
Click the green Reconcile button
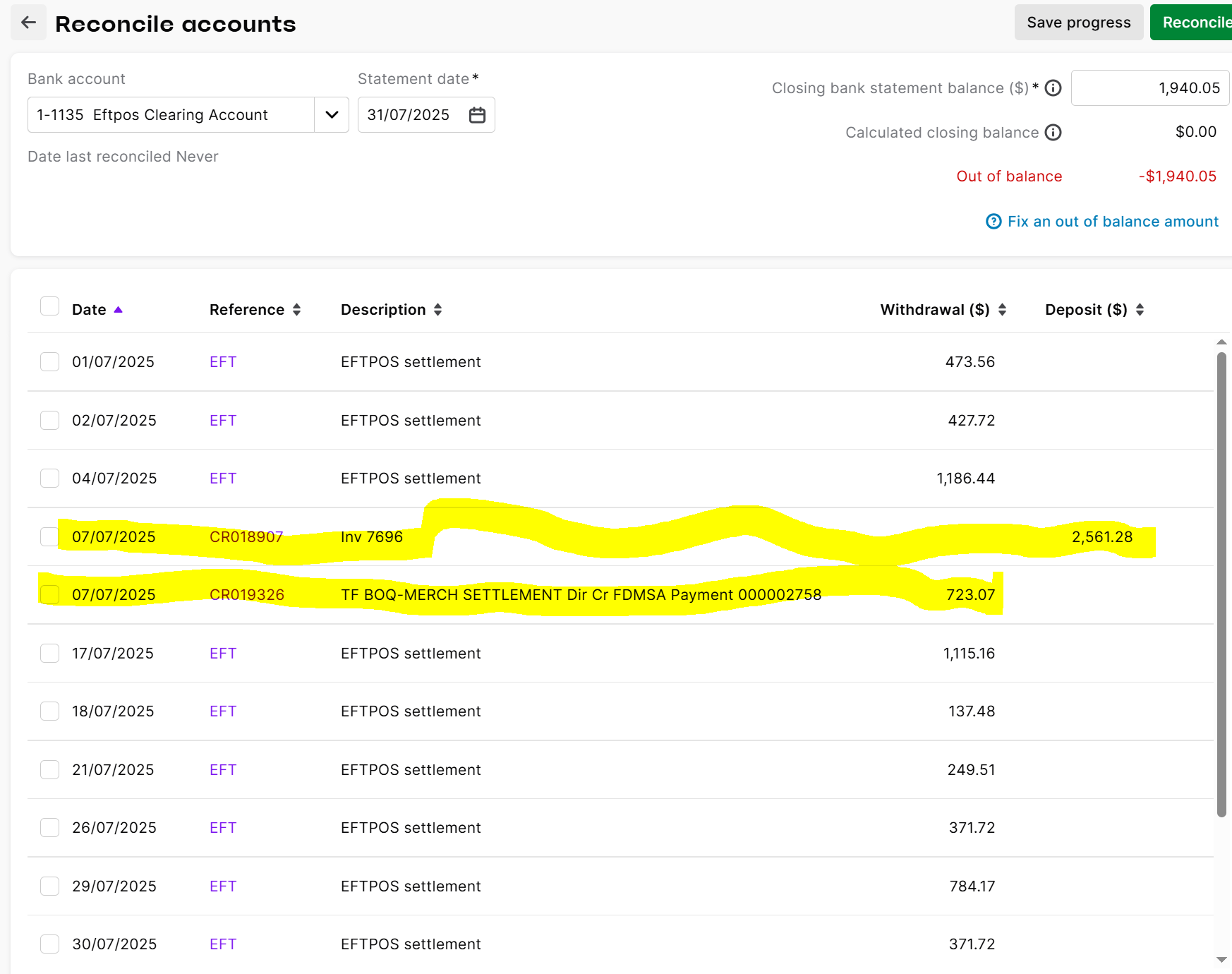tap(1194, 23)
